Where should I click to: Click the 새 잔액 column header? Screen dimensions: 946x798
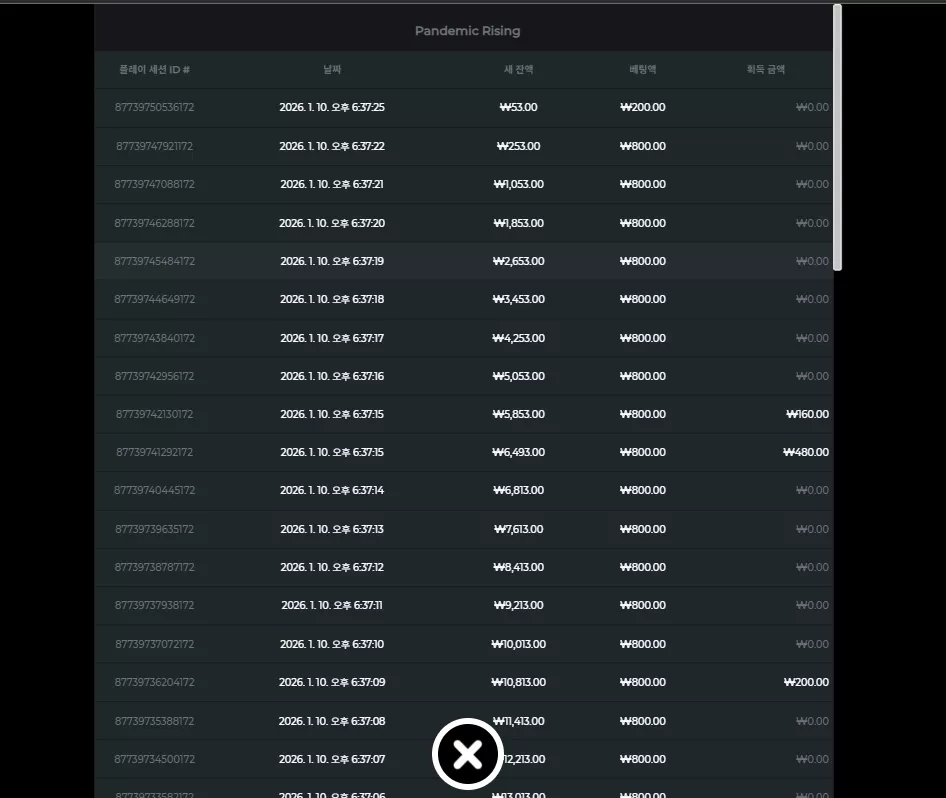click(x=518, y=69)
